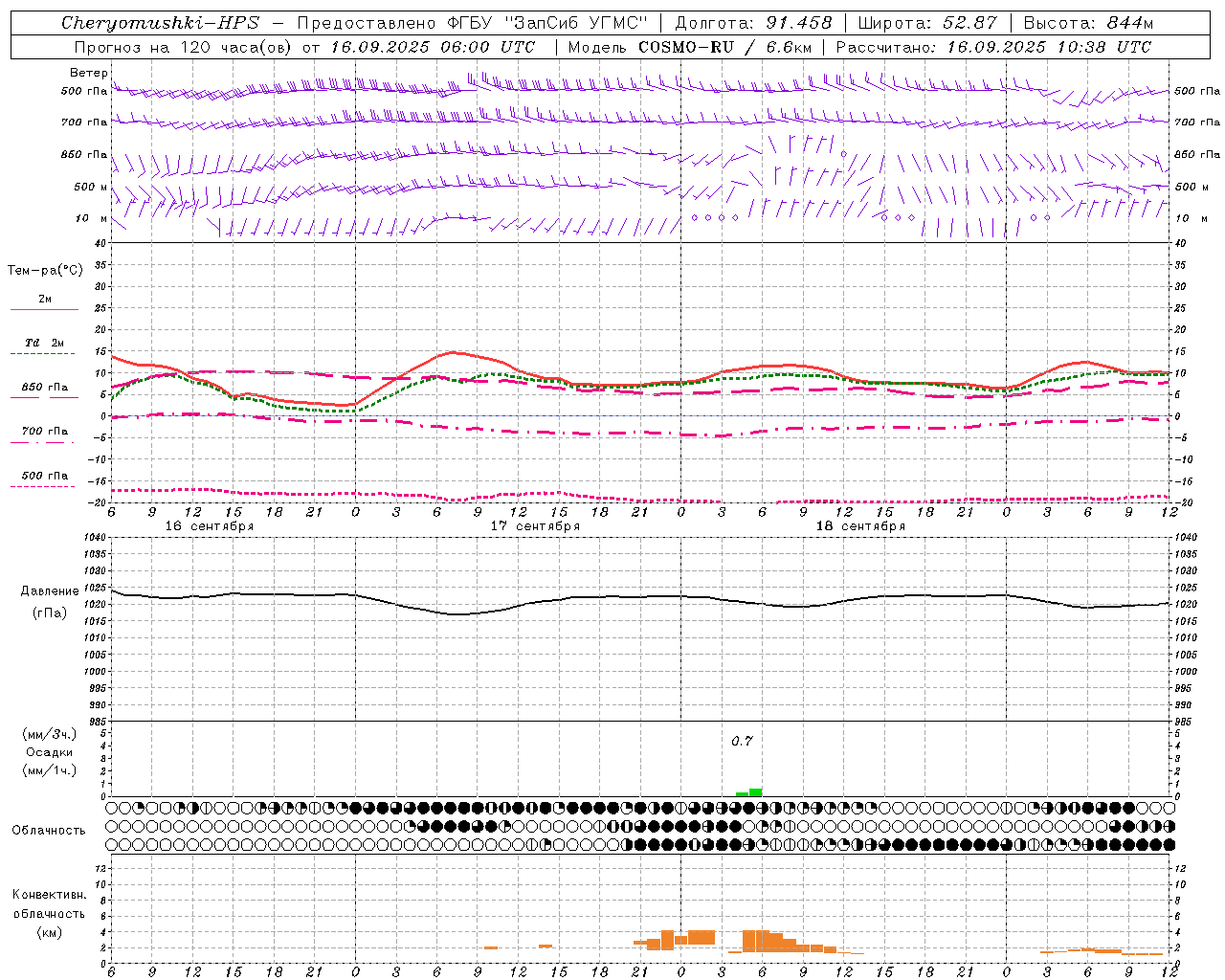This screenshot has width=1225, height=980.
Task: Click the Рассчитано: 16.09.2025 10:38 UTC timestamp
Action: 993,47
